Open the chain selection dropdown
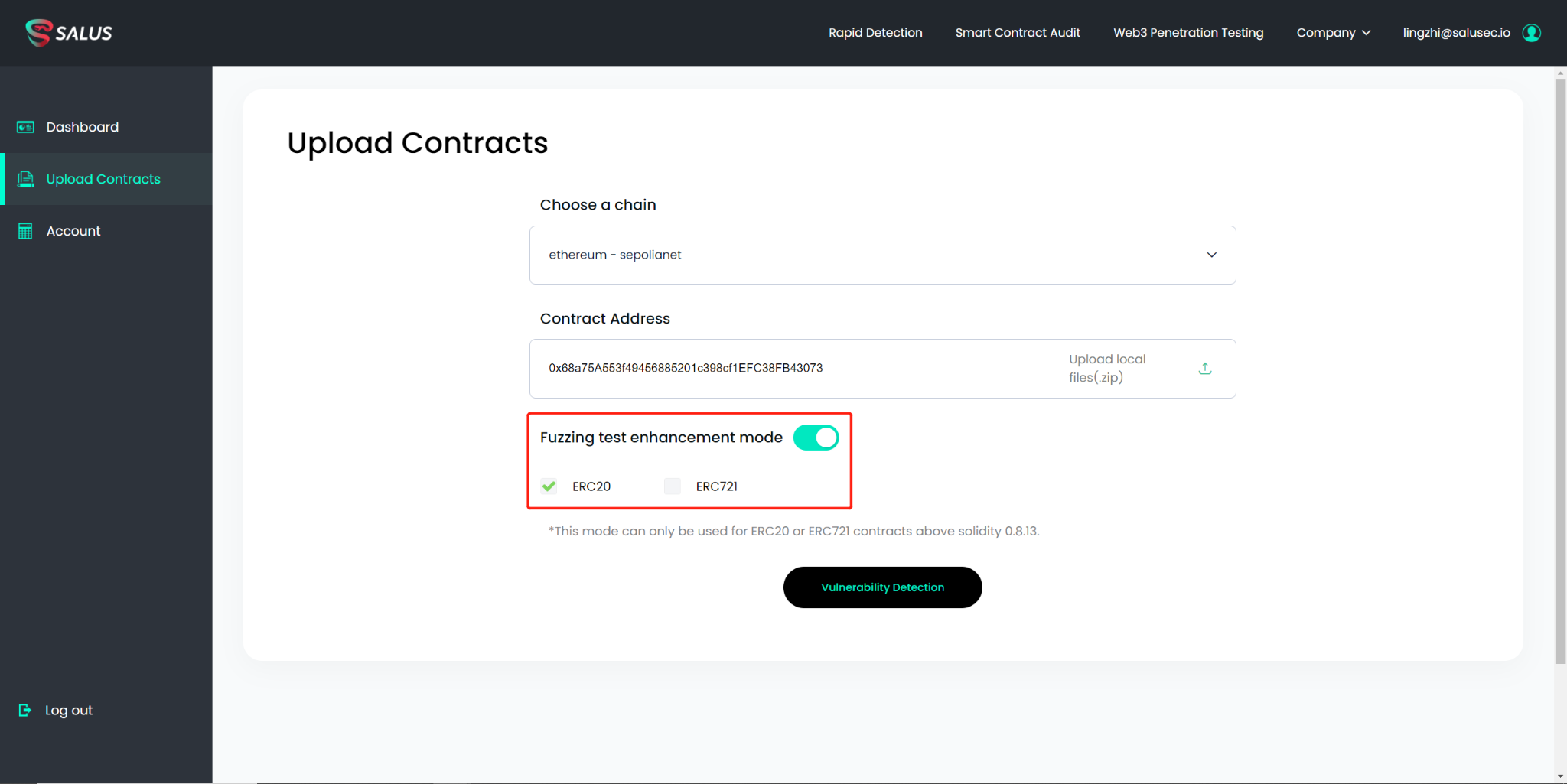The width and height of the screenshot is (1567, 784). (x=881, y=255)
